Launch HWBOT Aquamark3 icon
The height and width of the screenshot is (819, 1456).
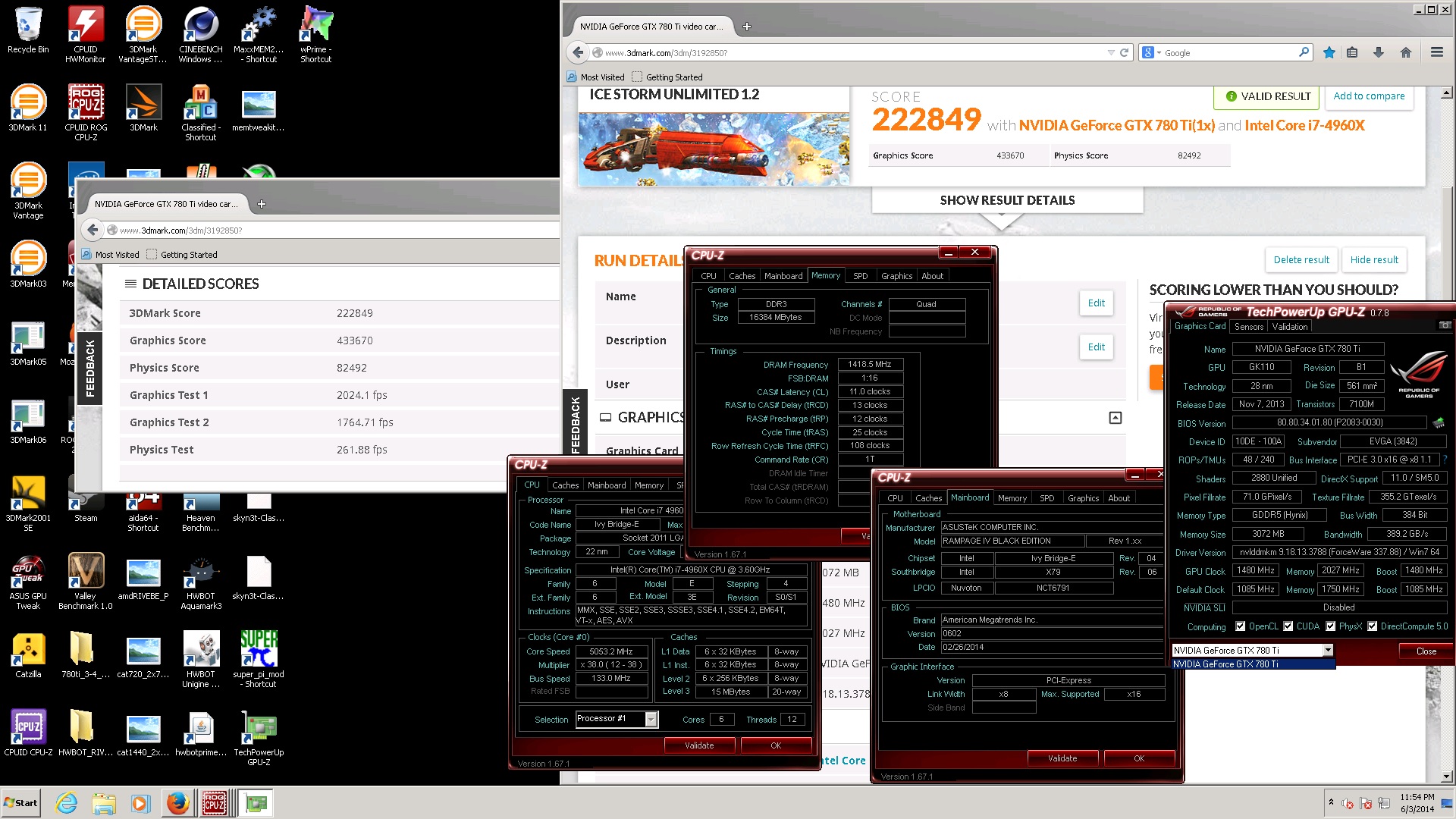coord(201,582)
